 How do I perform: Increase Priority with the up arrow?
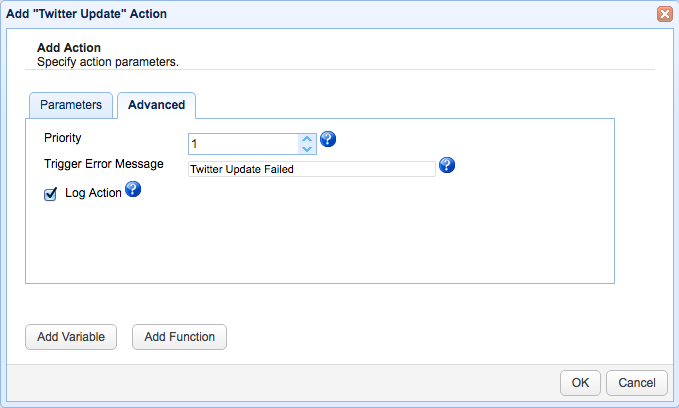307,139
